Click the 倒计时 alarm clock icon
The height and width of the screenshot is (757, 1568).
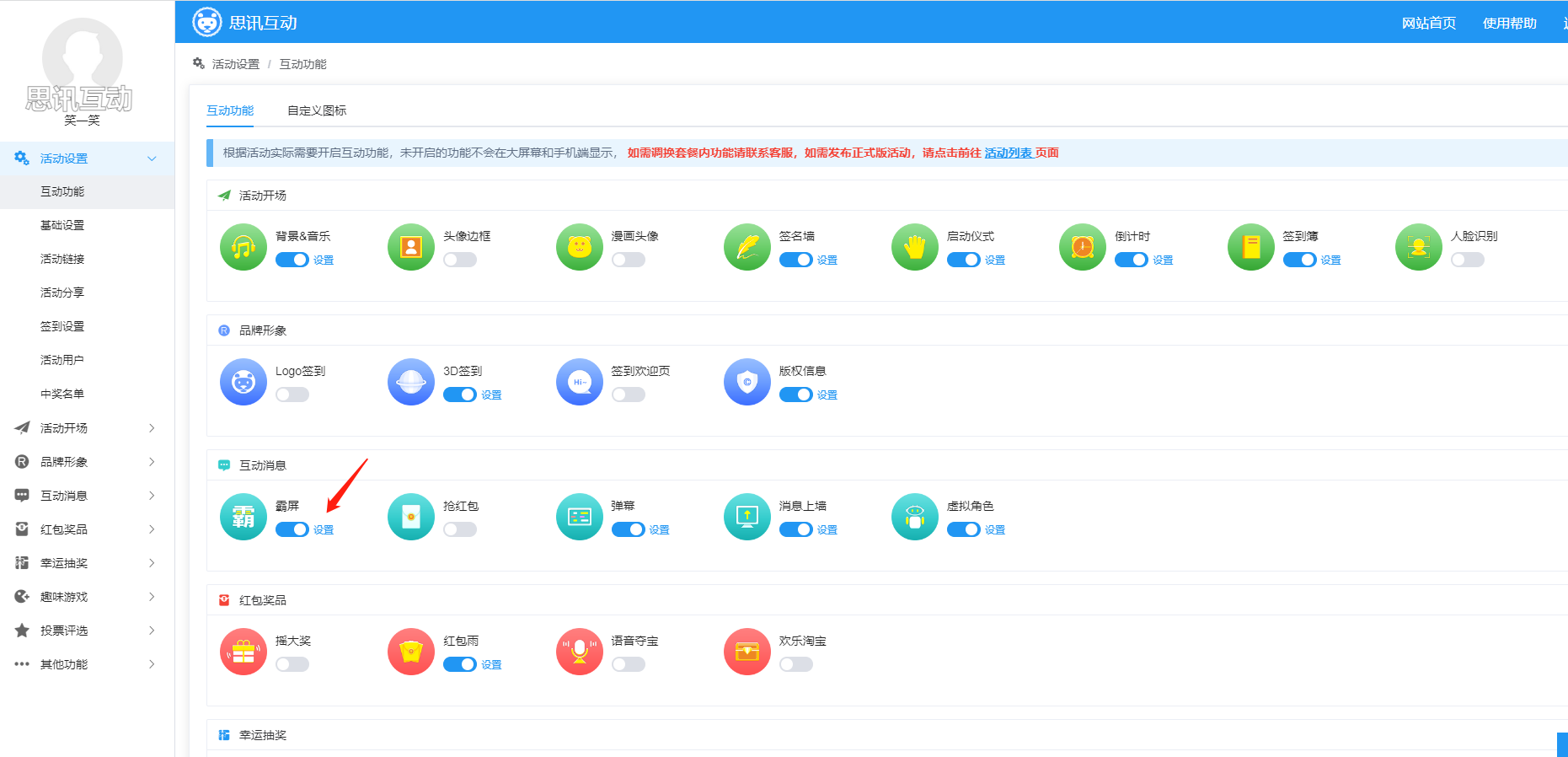click(1082, 247)
